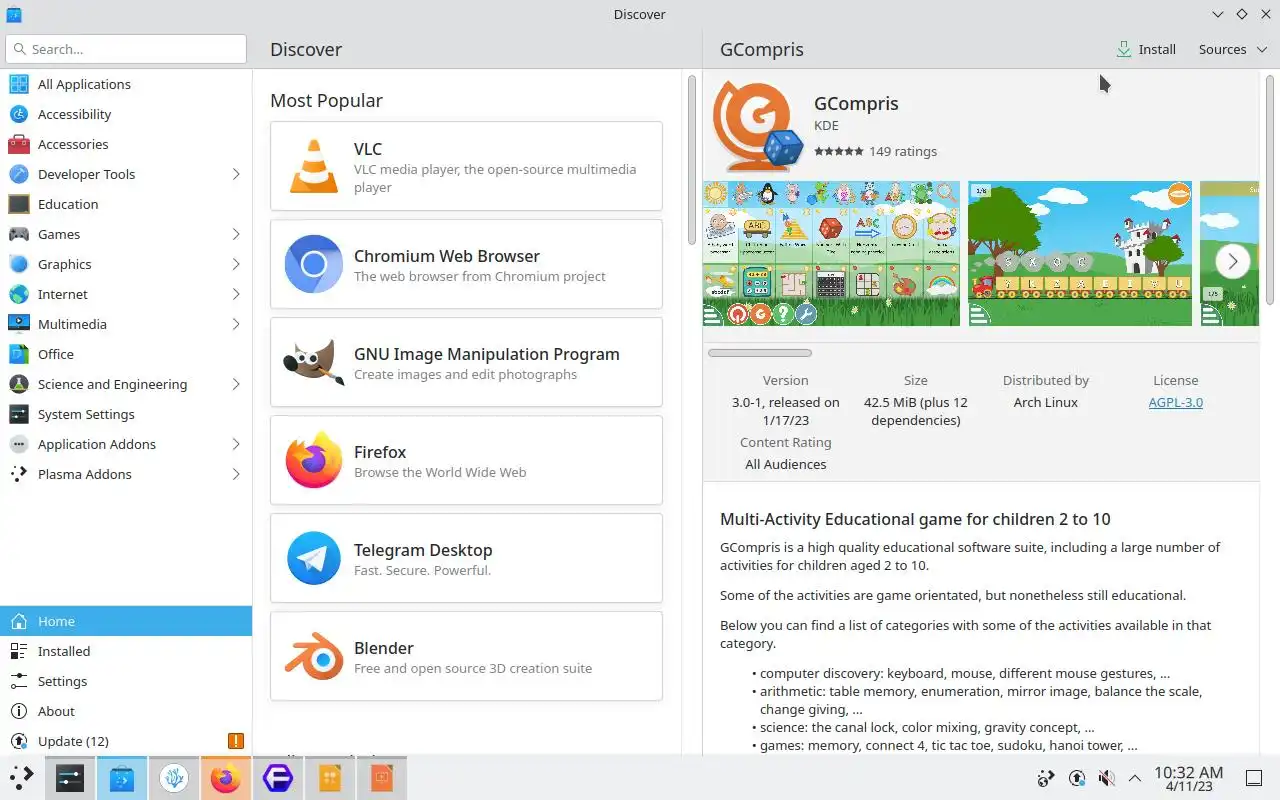Open the About page
Image resolution: width=1280 pixels, height=800 pixels.
tap(126, 711)
